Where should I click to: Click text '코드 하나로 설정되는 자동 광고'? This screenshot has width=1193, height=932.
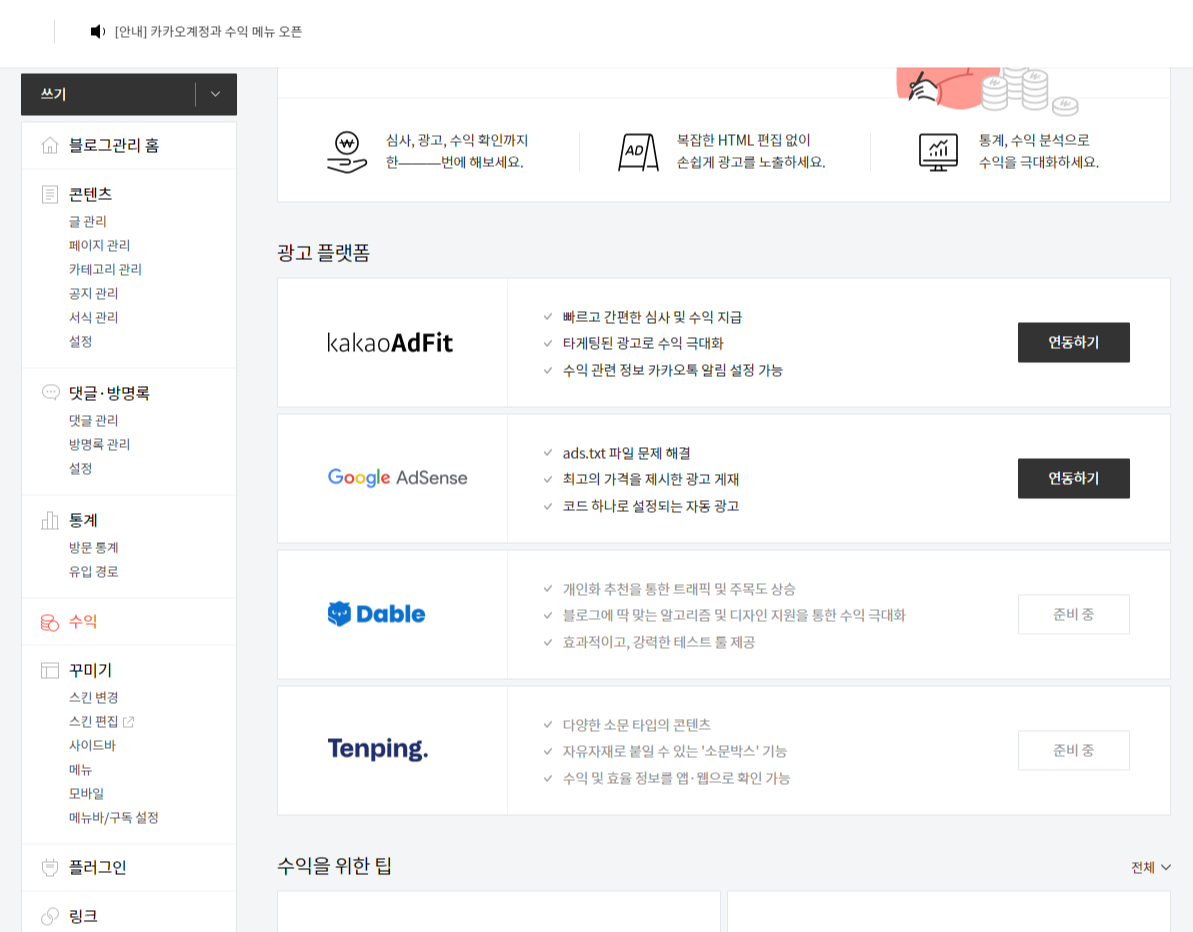point(651,506)
